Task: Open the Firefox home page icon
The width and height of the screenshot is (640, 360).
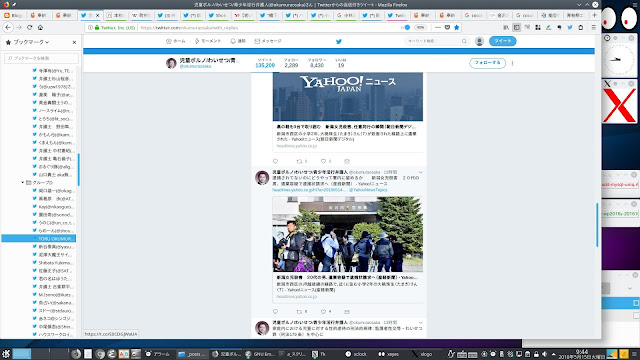Action: [40, 27]
